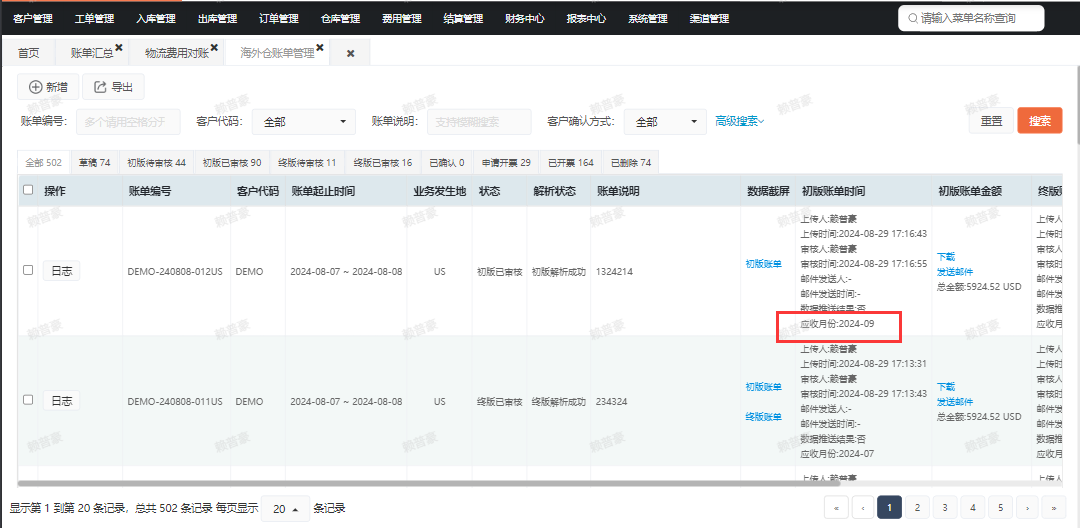Open the records-per-page 20 dropdown

(x=285, y=509)
